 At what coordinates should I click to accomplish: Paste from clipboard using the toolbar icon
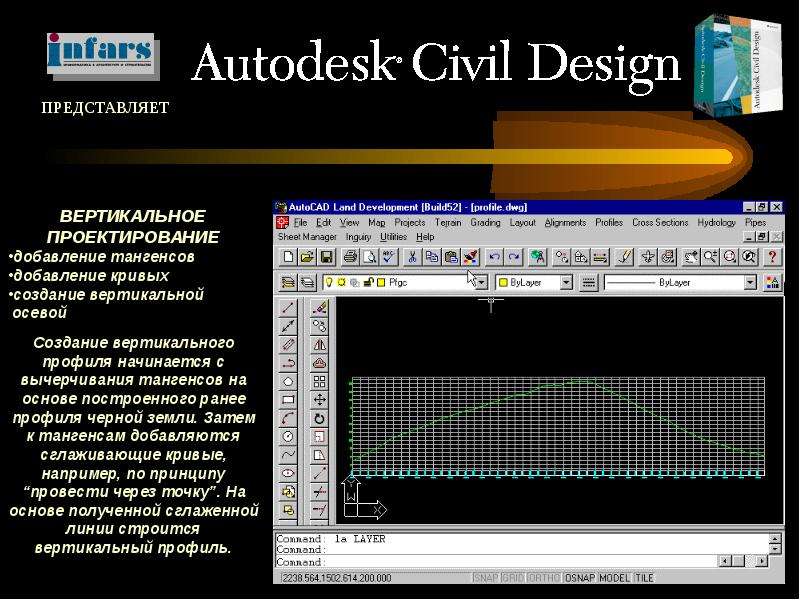tap(451, 257)
